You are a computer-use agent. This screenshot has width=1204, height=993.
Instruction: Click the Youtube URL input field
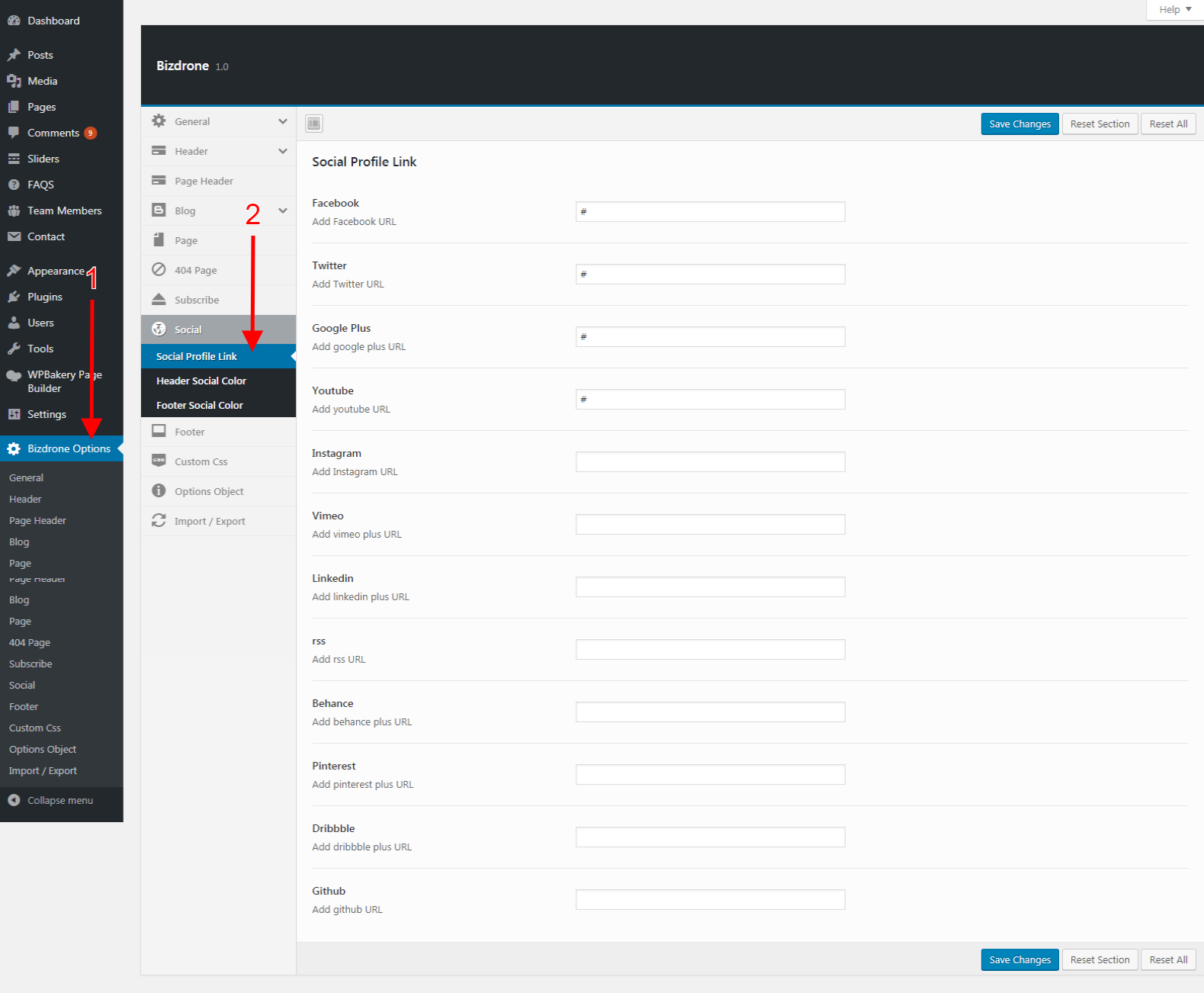click(710, 399)
